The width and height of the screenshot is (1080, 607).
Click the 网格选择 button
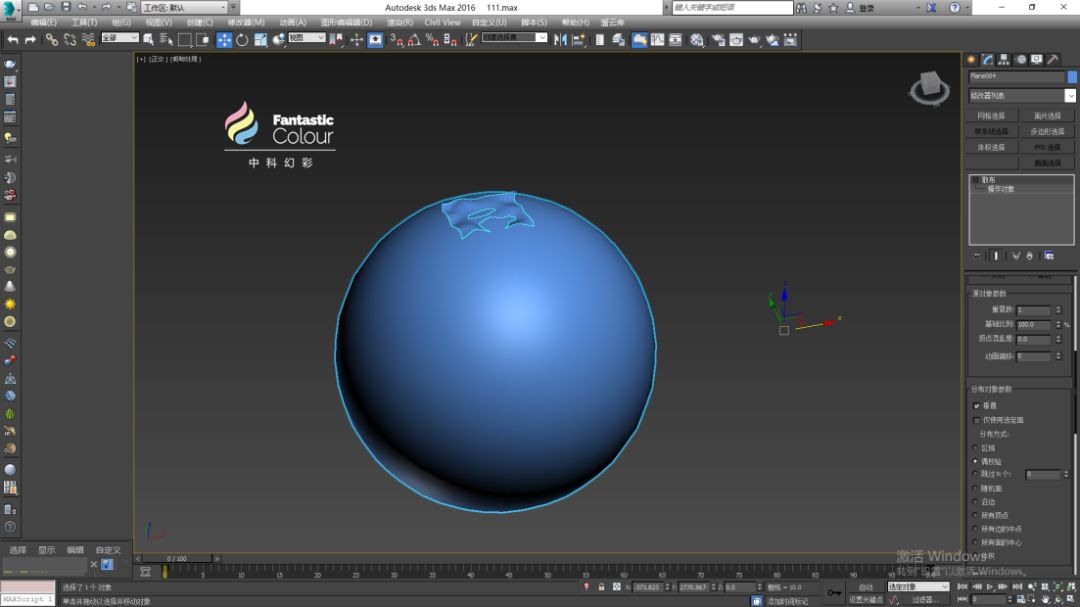(x=991, y=116)
